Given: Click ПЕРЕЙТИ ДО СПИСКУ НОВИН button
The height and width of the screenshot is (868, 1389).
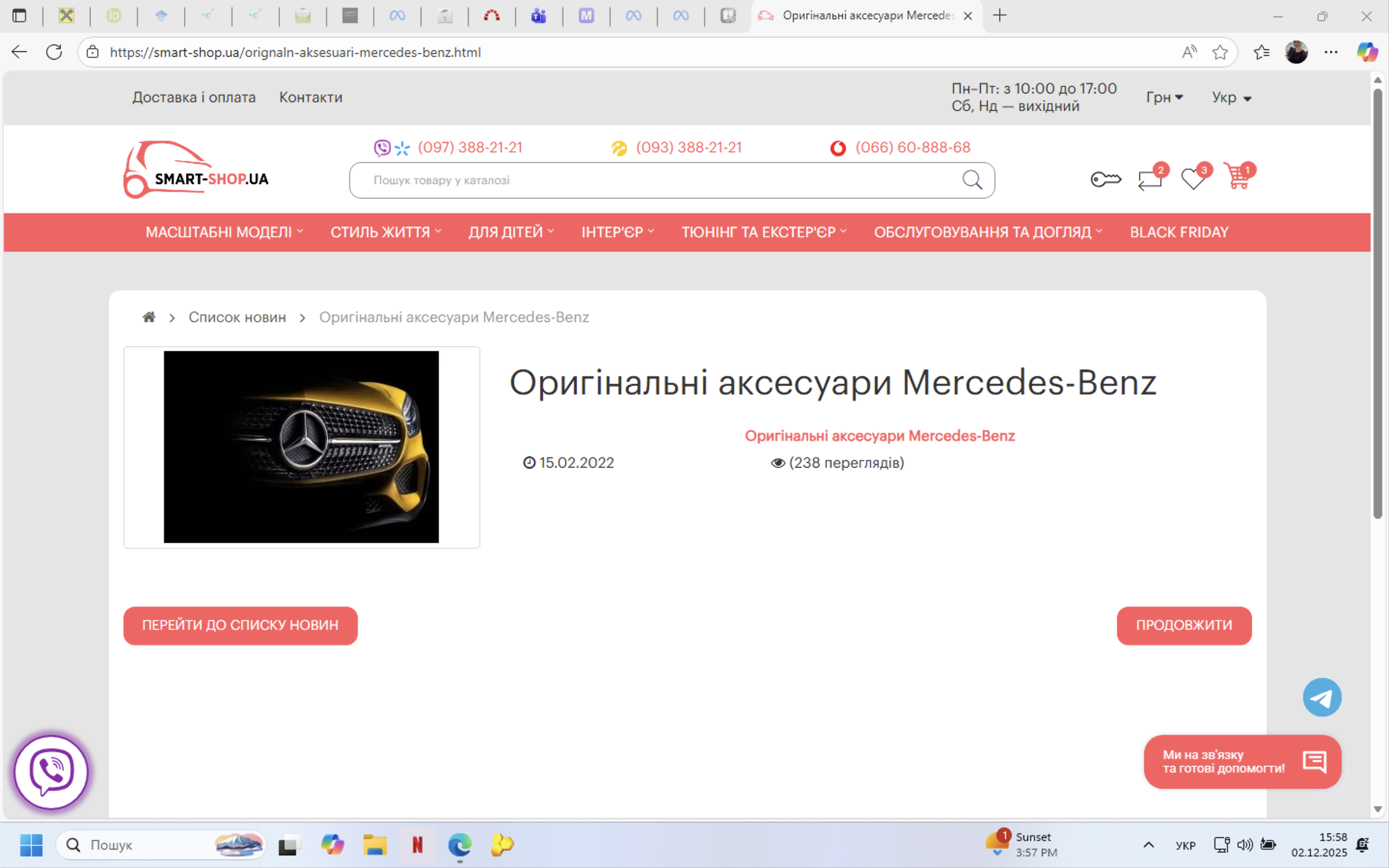Looking at the screenshot, I should (240, 625).
